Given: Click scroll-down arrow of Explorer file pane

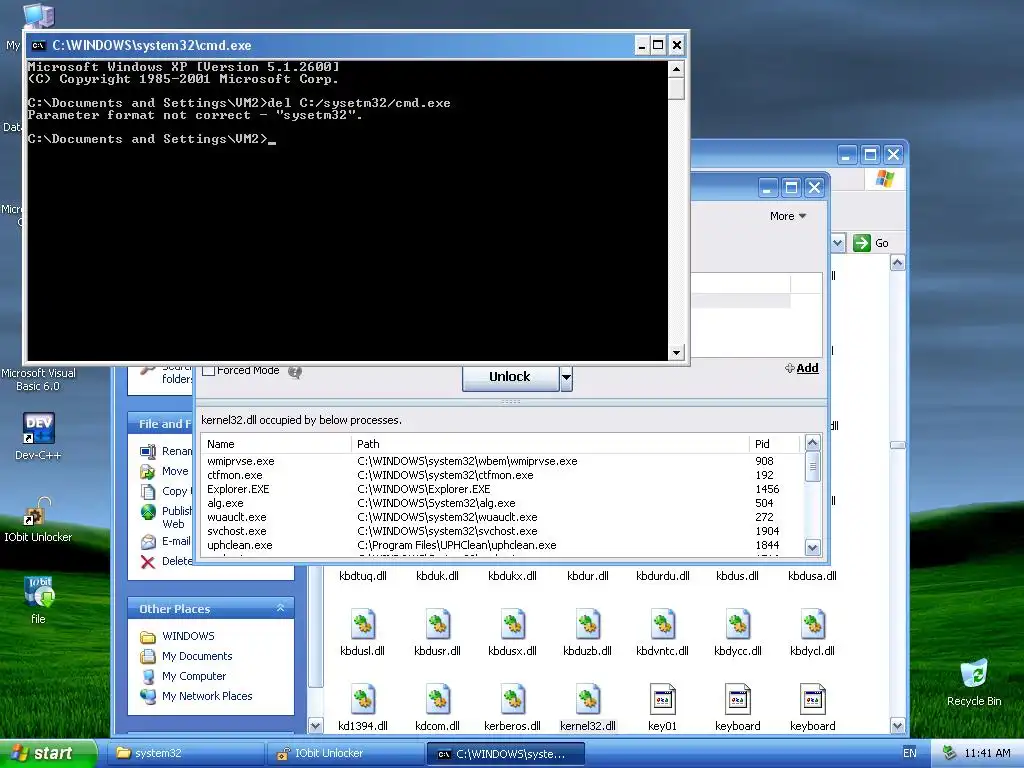Looking at the screenshot, I should coord(897,726).
